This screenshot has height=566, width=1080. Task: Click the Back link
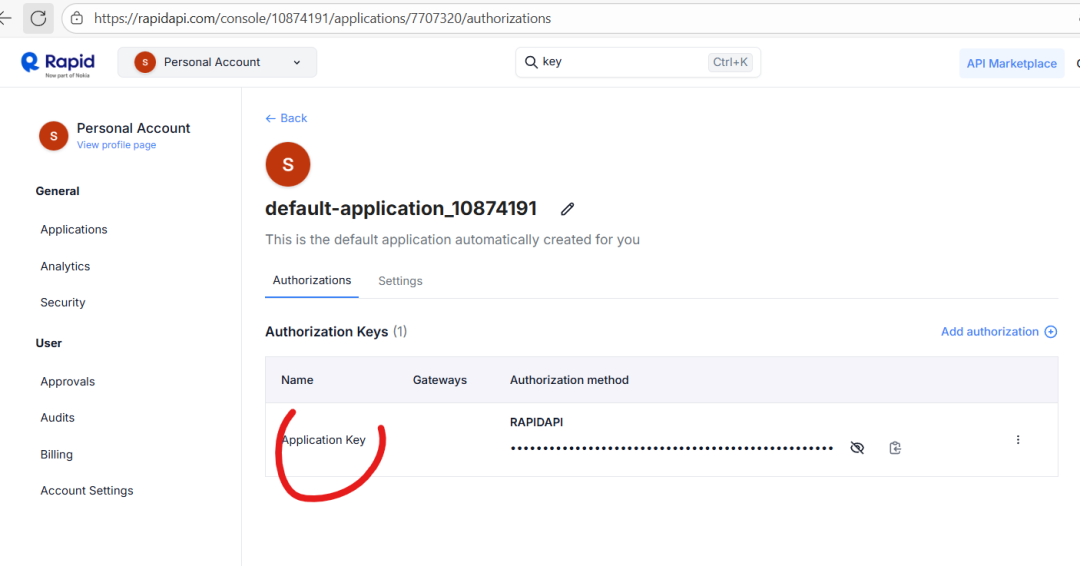(x=287, y=118)
